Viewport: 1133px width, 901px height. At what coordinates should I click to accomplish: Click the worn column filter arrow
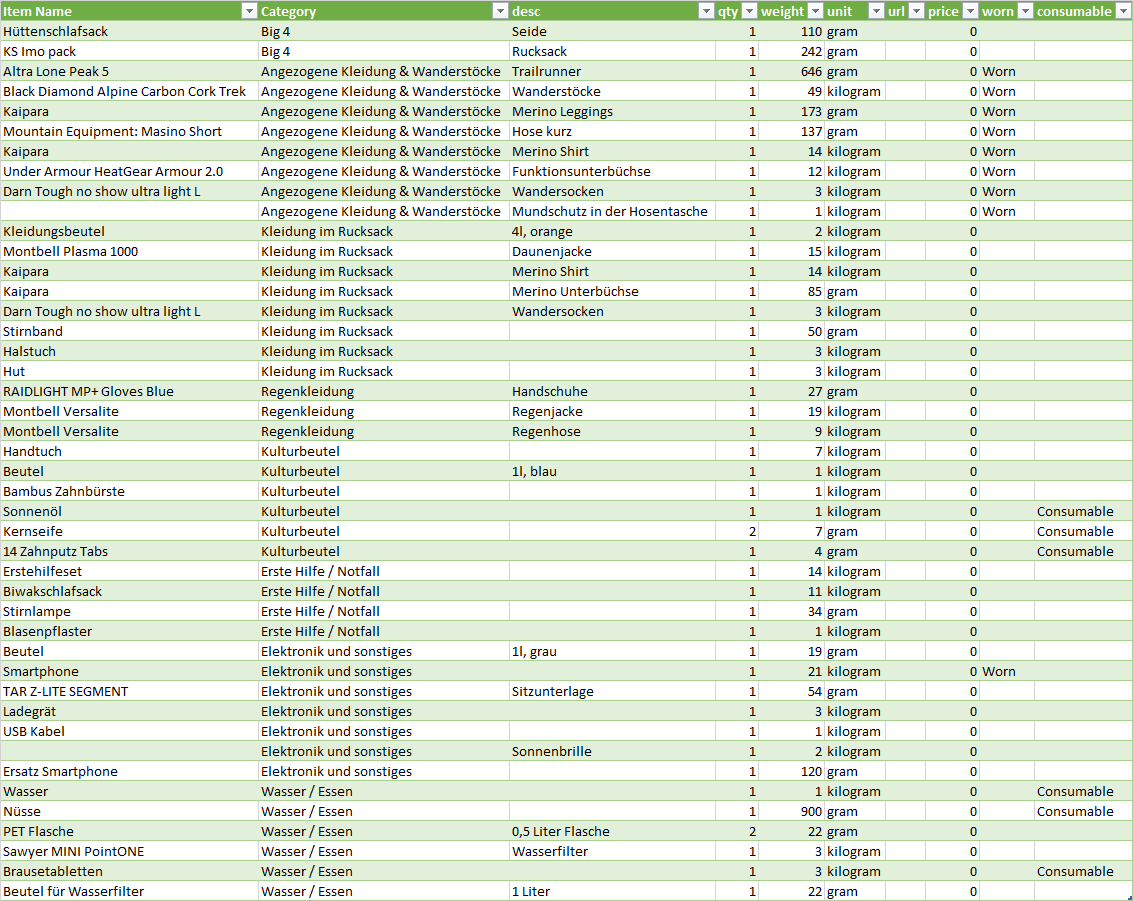click(1024, 11)
